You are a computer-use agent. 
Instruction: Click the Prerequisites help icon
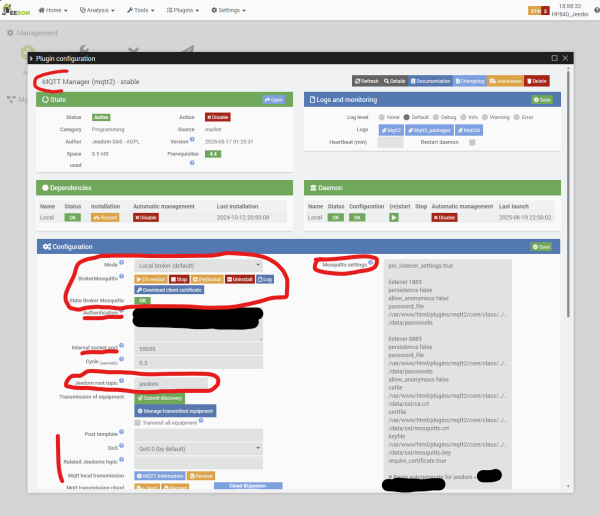coord(192,163)
